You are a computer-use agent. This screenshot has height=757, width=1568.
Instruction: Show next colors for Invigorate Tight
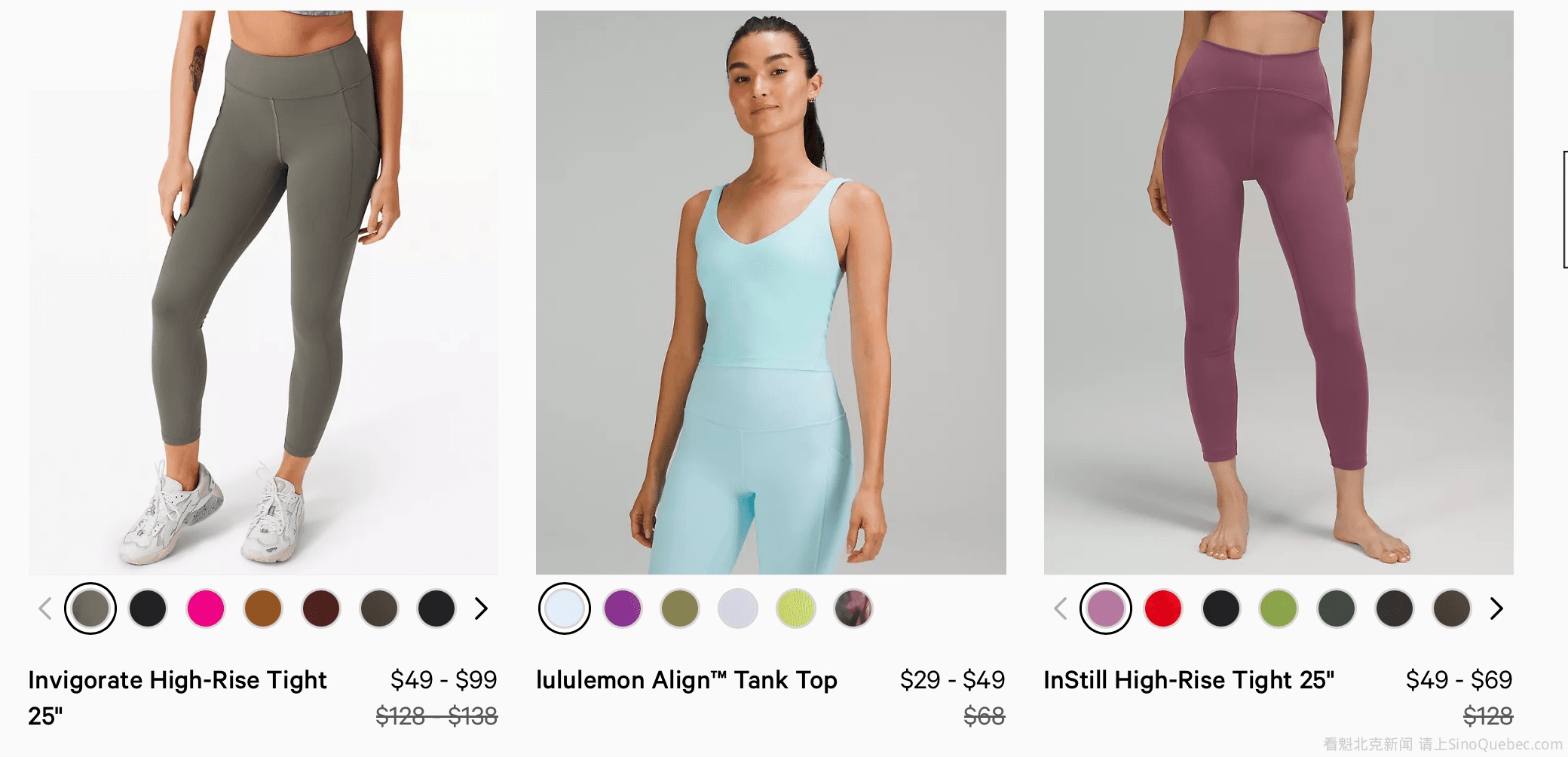(x=481, y=608)
